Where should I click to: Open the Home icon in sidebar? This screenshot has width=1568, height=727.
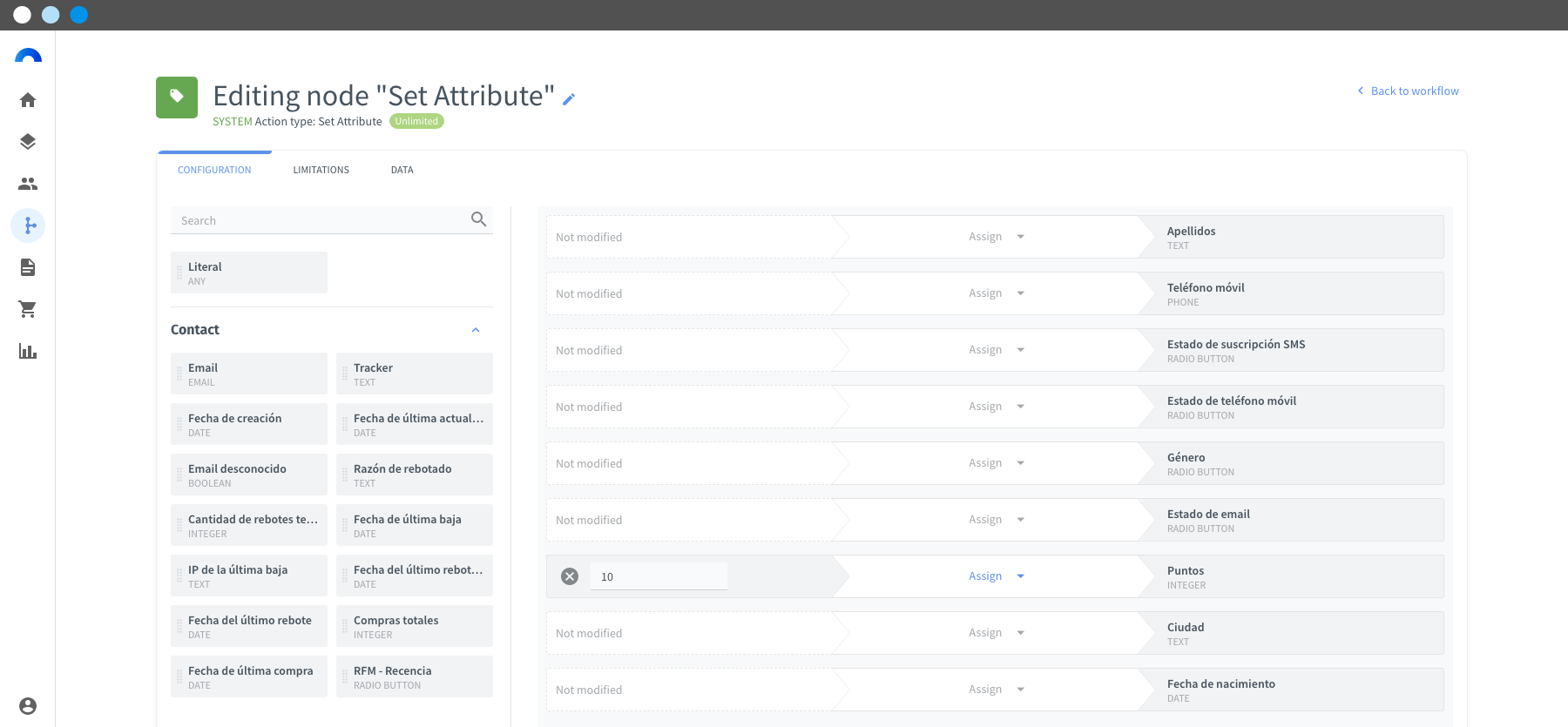coord(28,100)
